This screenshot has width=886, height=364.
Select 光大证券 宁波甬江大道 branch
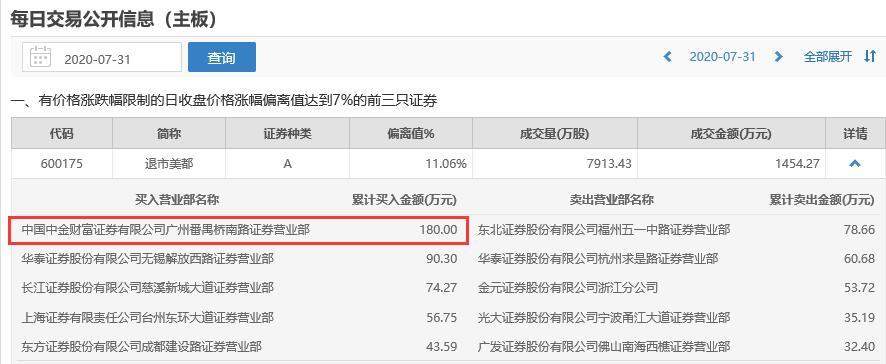(603, 317)
